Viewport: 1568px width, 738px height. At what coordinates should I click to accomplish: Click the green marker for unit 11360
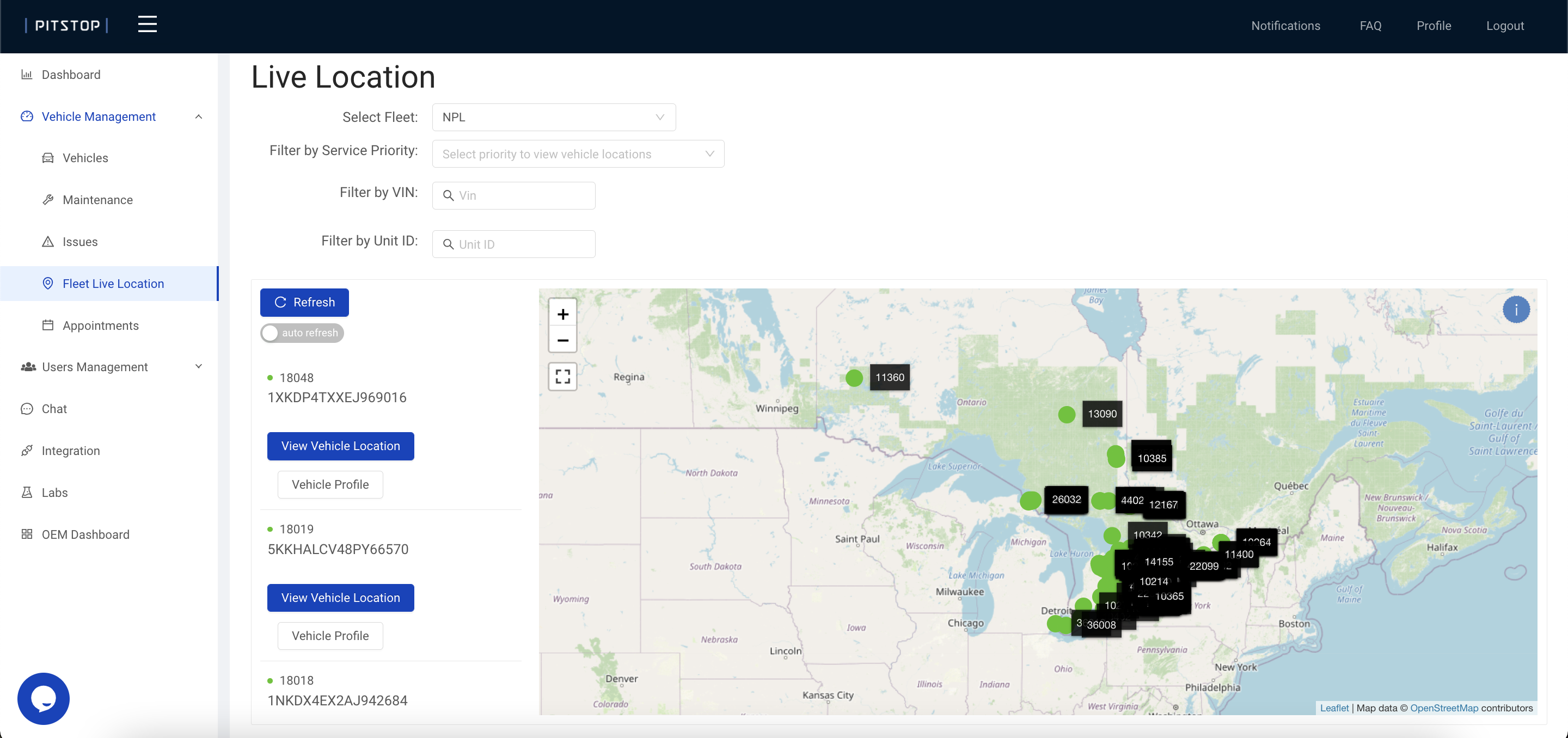point(854,378)
